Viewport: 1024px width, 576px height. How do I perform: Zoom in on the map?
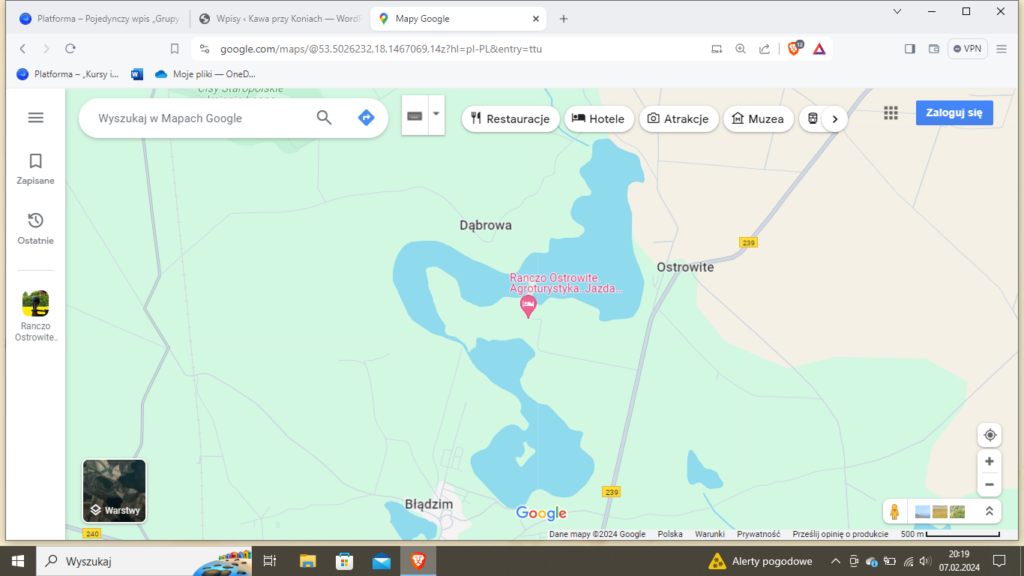point(989,462)
